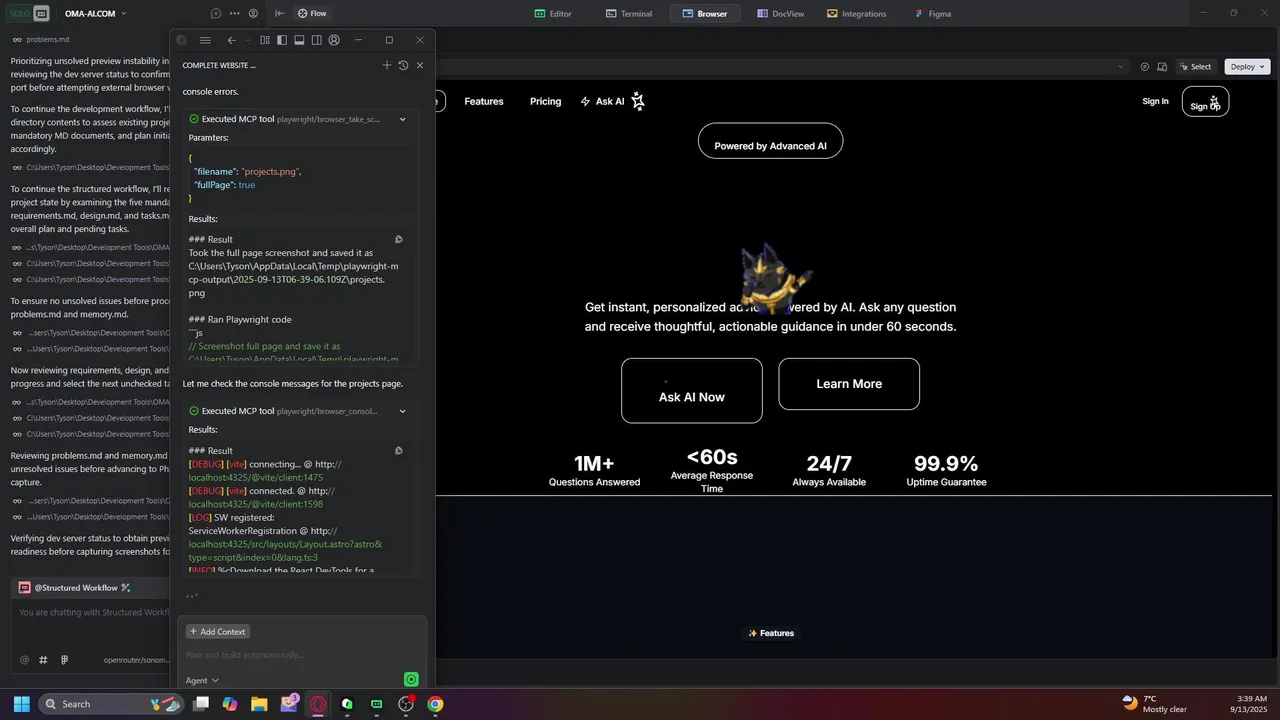Viewport: 1280px width, 720px height.
Task: Collapse browser_take_screenshot MCP tool result
Action: [403, 119]
